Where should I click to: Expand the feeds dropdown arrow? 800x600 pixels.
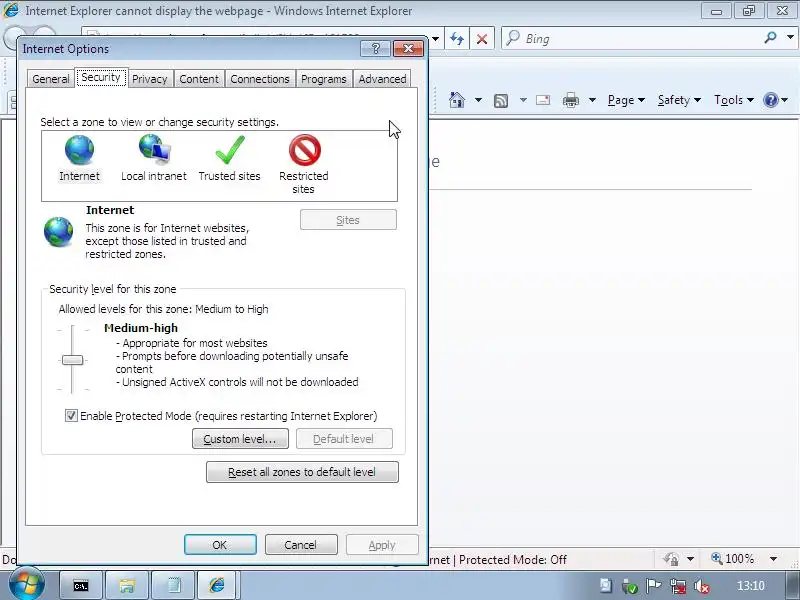523,100
